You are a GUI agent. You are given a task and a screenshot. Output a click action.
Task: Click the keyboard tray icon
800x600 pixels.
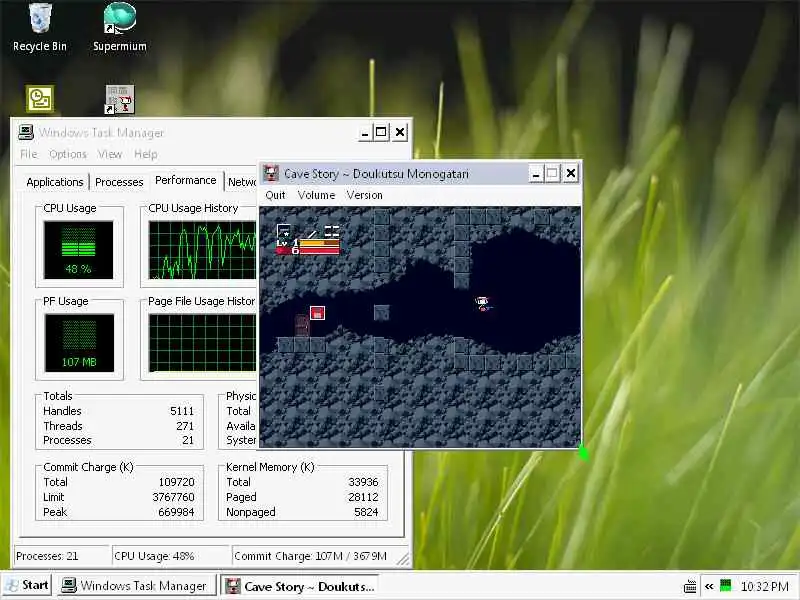coord(690,586)
